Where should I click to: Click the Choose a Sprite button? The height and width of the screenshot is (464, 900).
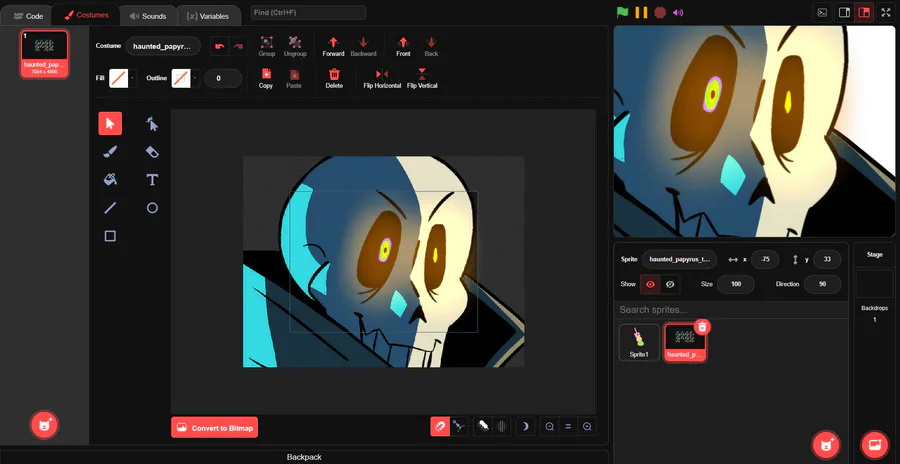click(x=826, y=444)
